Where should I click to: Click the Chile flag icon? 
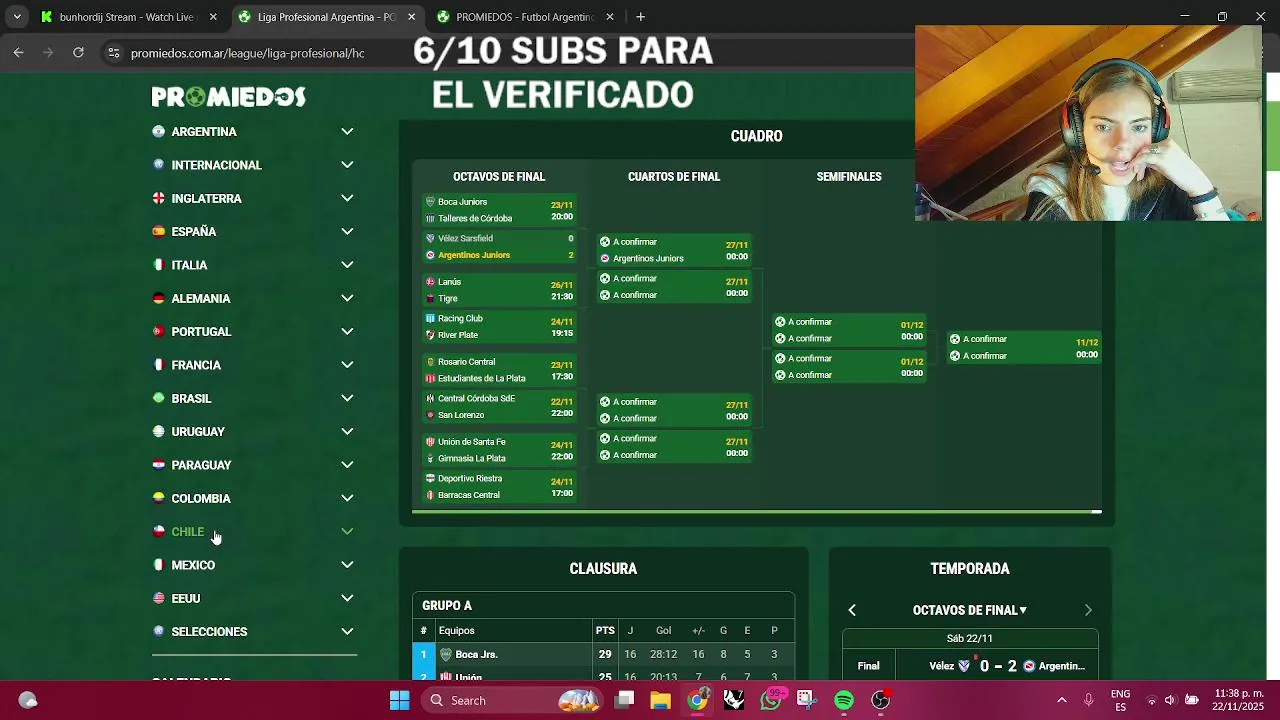tap(158, 531)
